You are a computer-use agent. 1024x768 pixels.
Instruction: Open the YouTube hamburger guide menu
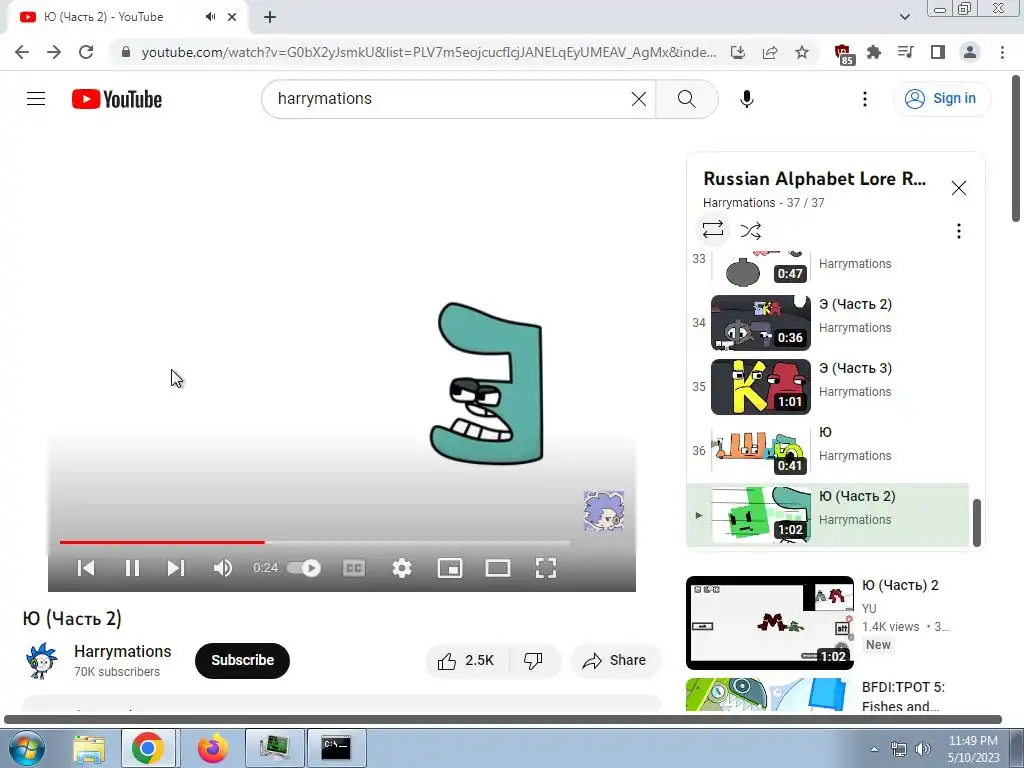click(x=36, y=99)
